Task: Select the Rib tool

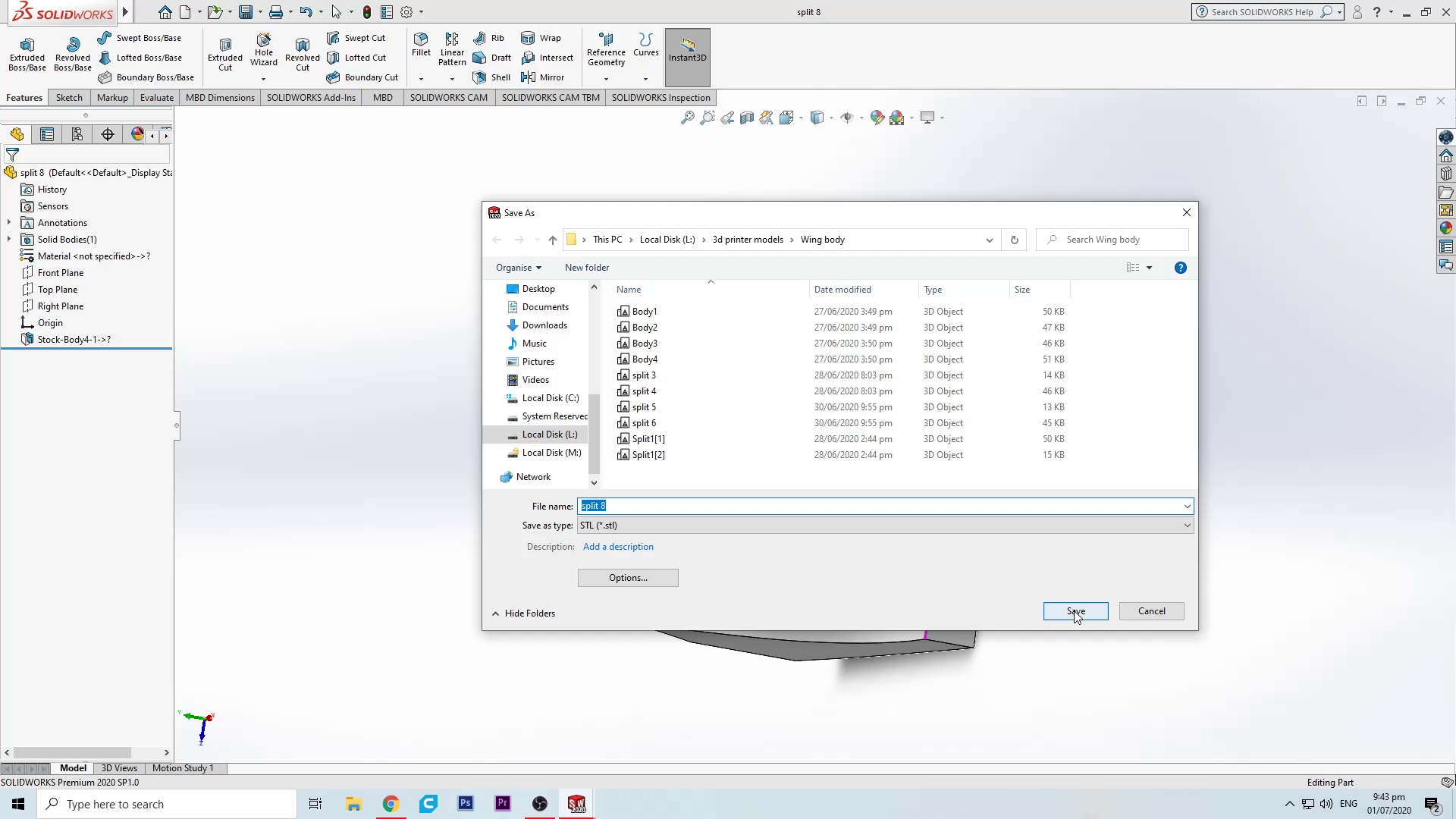Action: (489, 38)
